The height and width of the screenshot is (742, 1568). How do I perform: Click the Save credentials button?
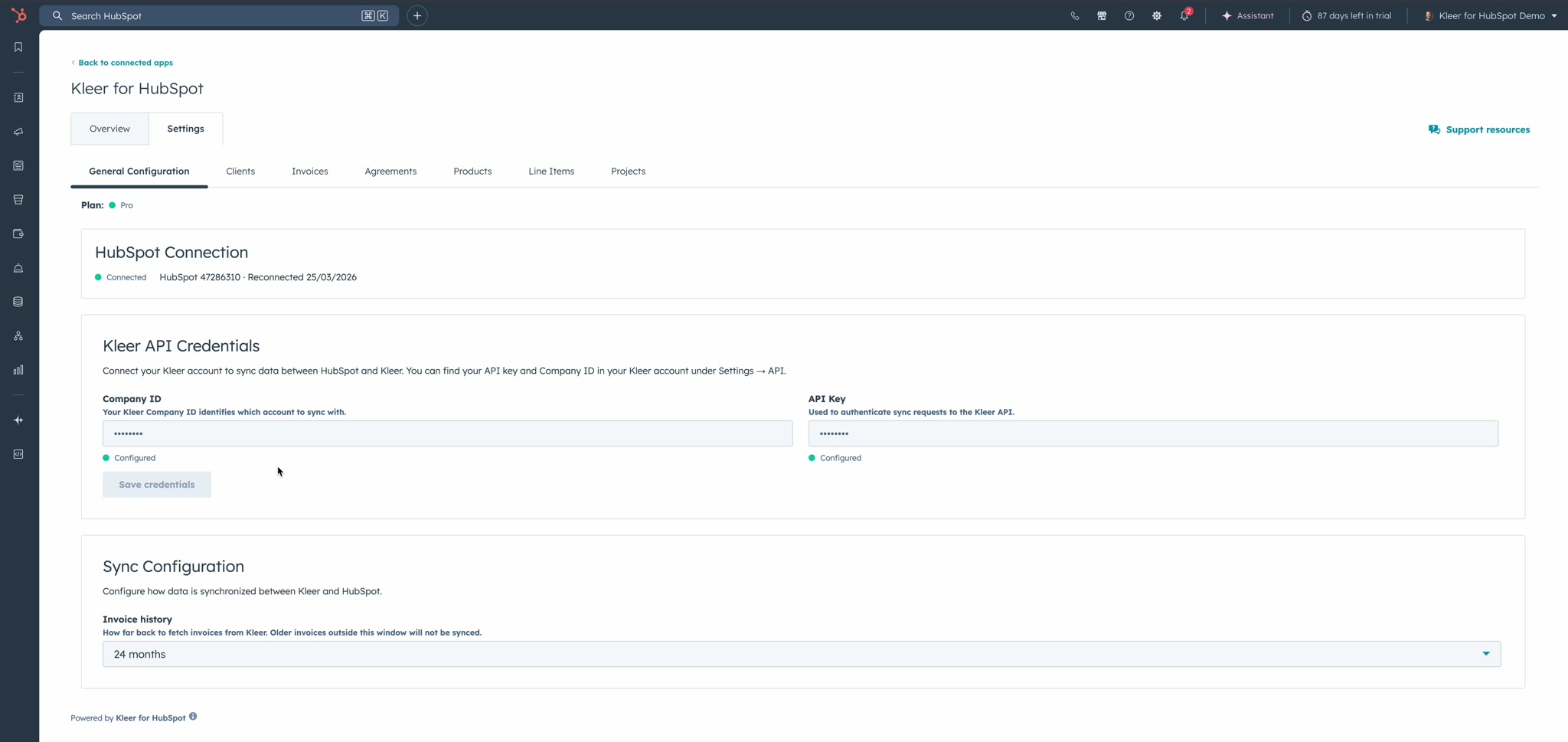click(x=157, y=485)
